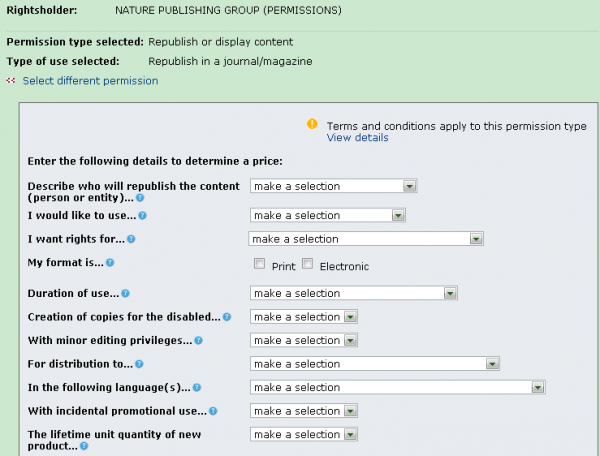600x456 pixels.
Task: Click help icon beside incidental promotional use
Action: click(x=213, y=411)
